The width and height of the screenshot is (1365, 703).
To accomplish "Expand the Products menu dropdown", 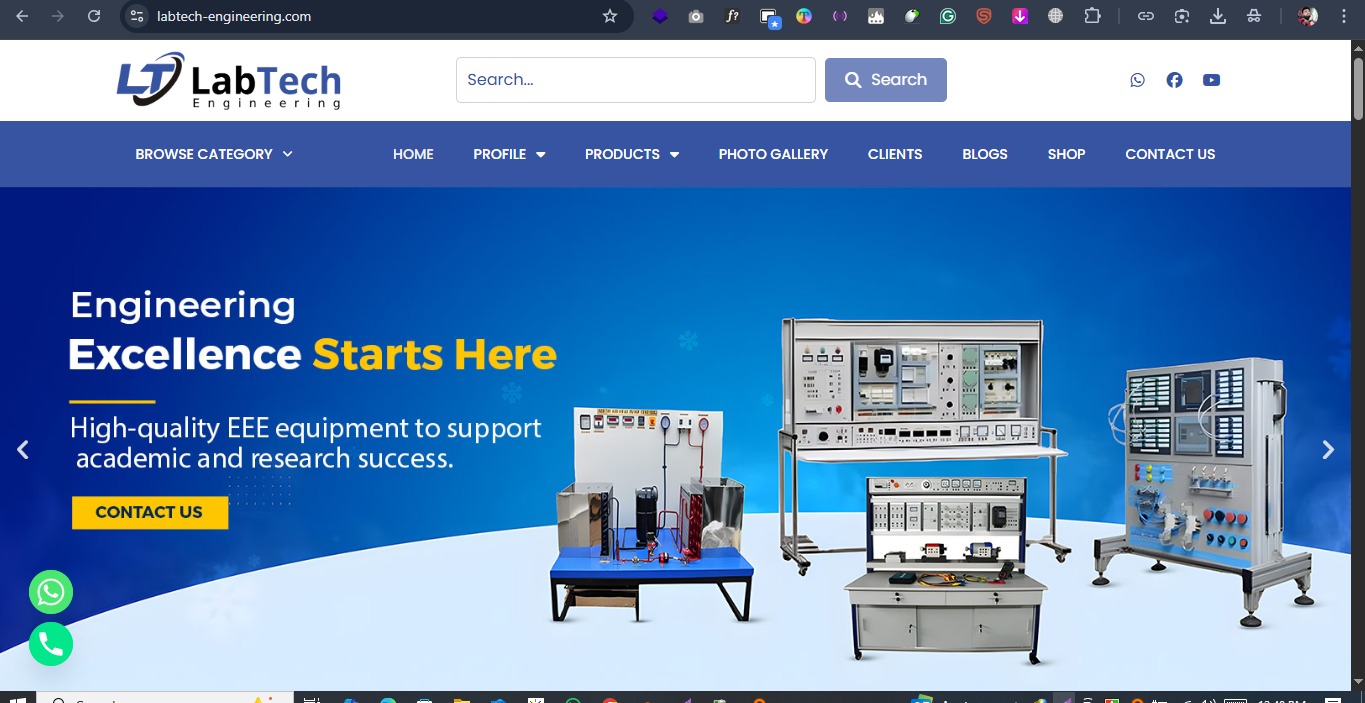I will tap(631, 154).
